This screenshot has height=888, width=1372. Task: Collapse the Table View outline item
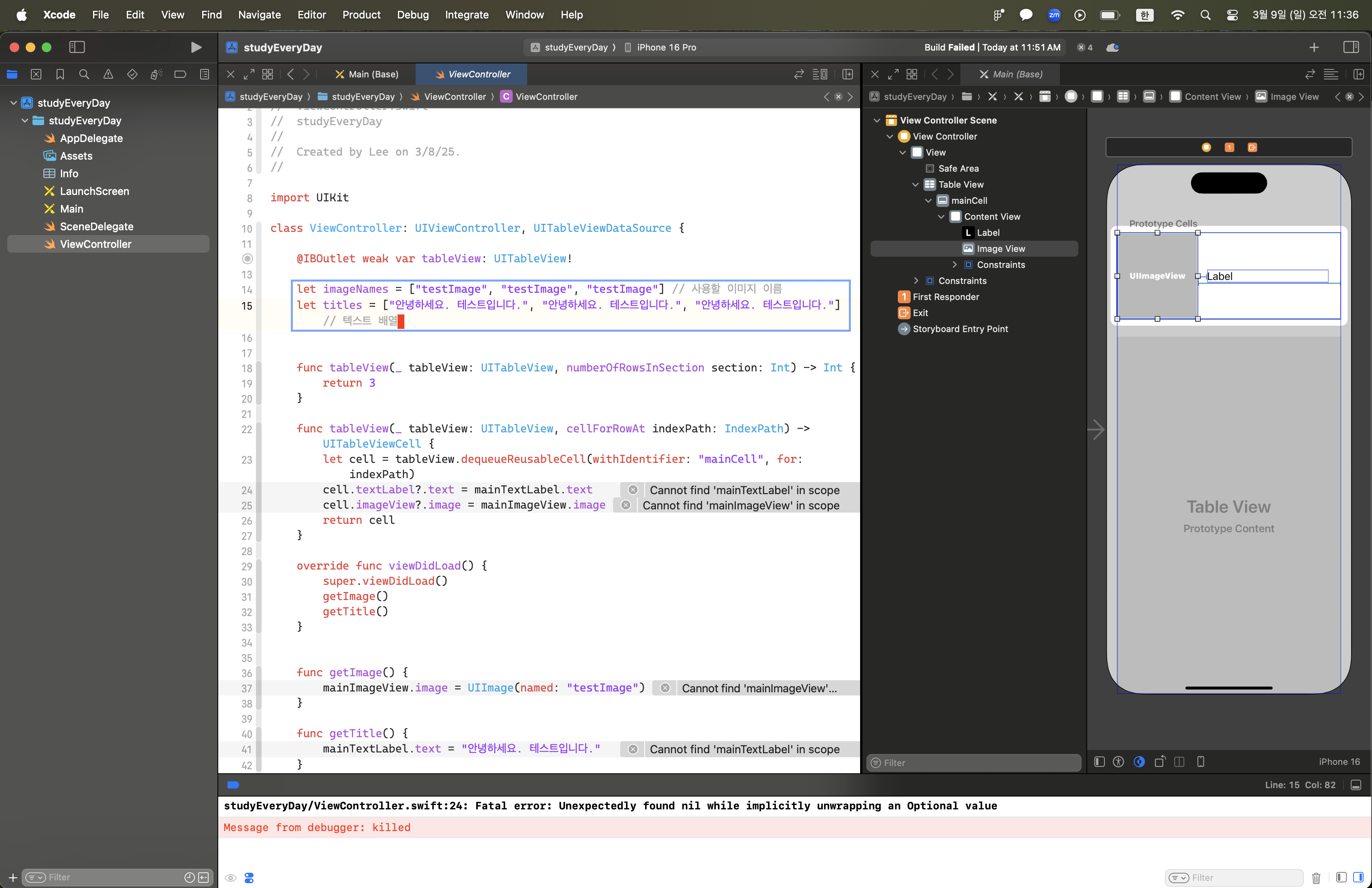915,184
